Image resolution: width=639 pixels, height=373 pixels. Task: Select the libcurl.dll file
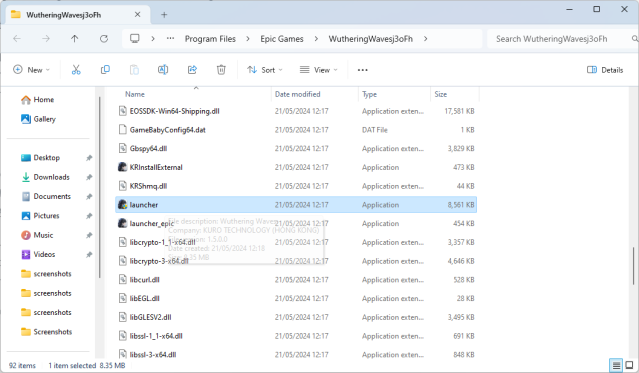296,280
